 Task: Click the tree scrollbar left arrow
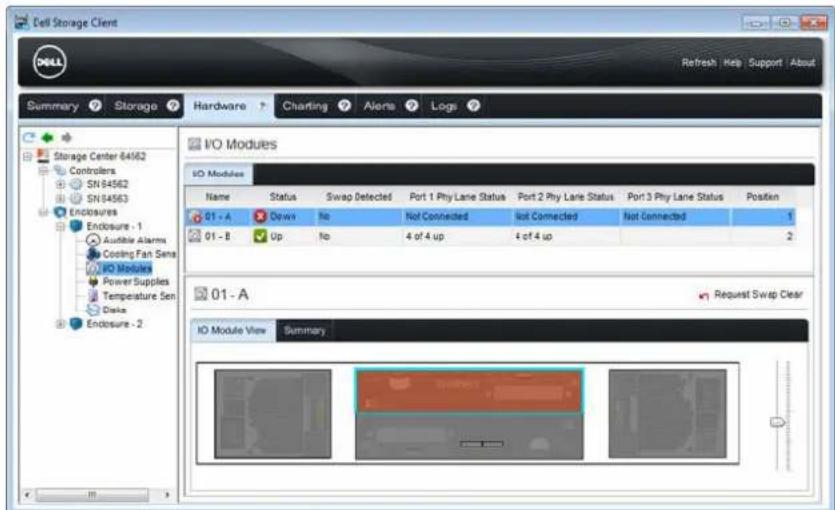point(27,495)
